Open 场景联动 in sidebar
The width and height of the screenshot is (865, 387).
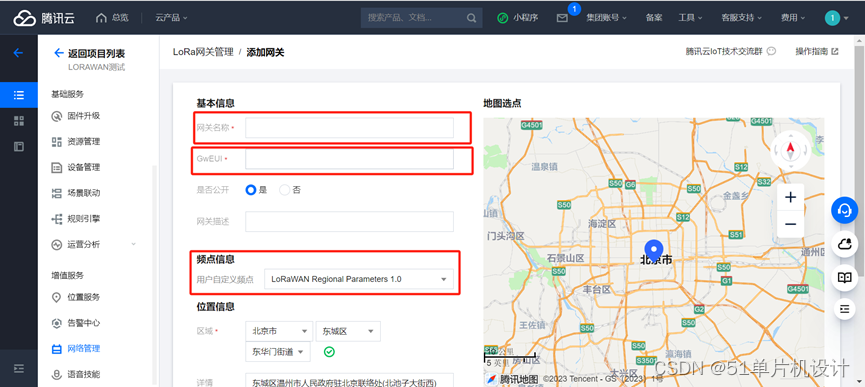(x=83, y=193)
